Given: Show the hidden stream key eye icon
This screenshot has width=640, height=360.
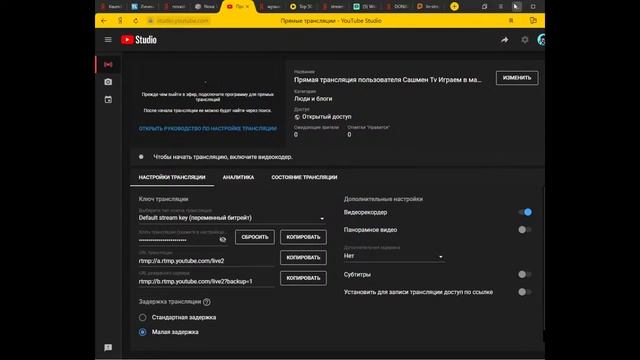Looking at the screenshot, I should [222, 240].
